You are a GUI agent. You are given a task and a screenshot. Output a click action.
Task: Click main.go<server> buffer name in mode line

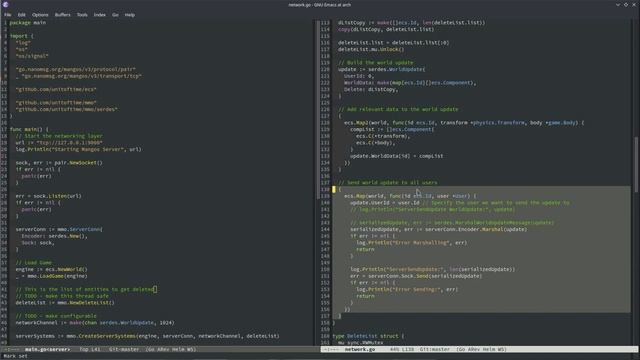tap(47, 349)
